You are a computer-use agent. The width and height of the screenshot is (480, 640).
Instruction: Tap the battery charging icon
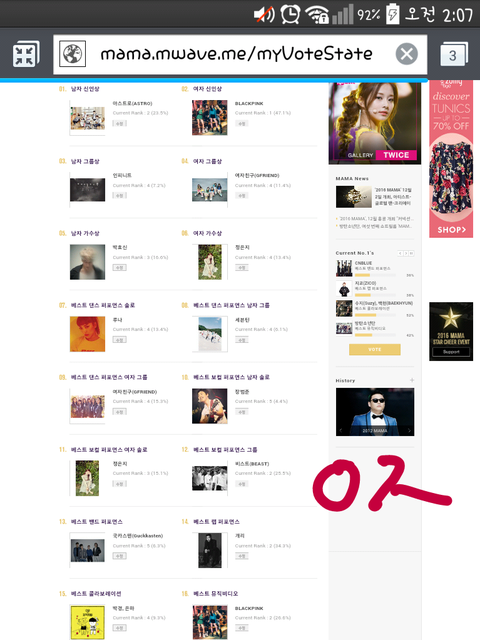coord(392,14)
